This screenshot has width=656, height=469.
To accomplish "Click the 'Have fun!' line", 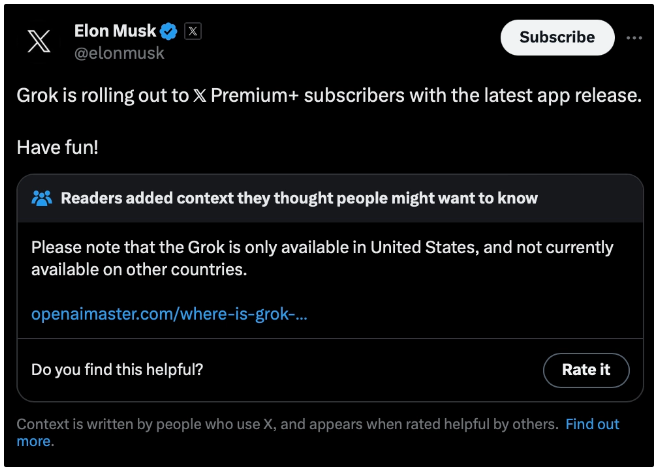I will 58,147.
